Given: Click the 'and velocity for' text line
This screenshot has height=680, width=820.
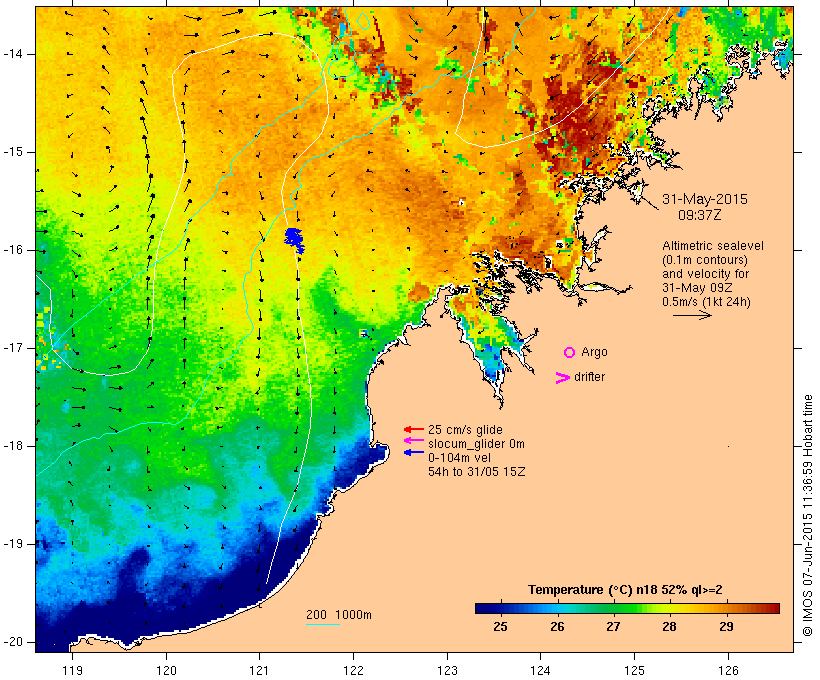Looking at the screenshot, I should (x=705, y=274).
